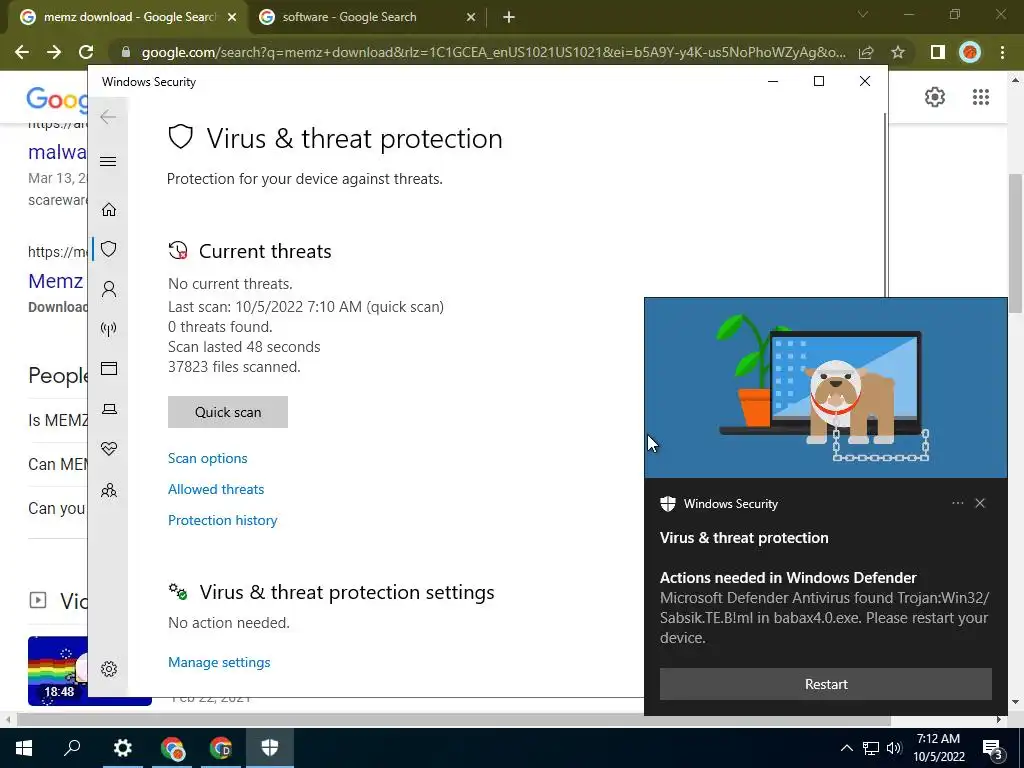Open the Family options icon
This screenshot has height=768, width=1024.
tap(109, 490)
